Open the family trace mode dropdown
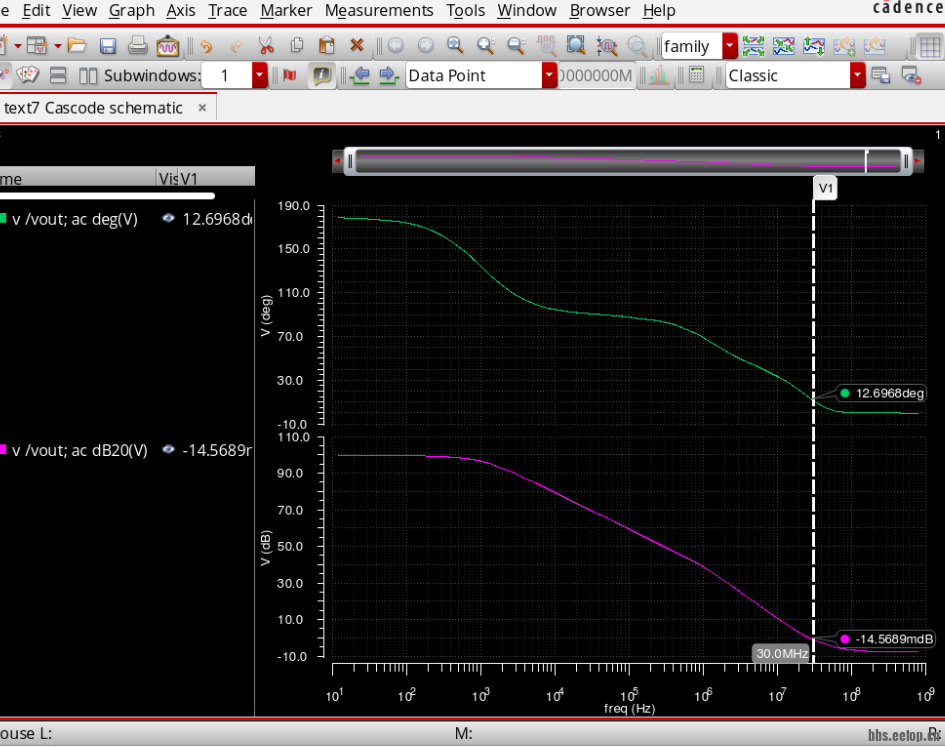The height and width of the screenshot is (747, 945). coord(730,46)
